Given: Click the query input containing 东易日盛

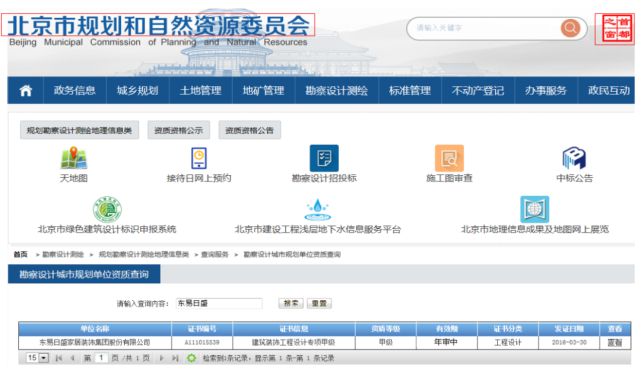Looking at the screenshot, I should click(x=219, y=303).
